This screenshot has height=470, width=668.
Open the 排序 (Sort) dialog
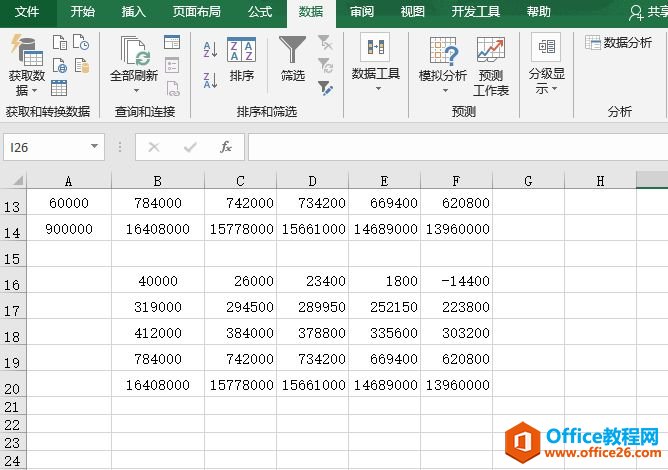click(x=241, y=60)
